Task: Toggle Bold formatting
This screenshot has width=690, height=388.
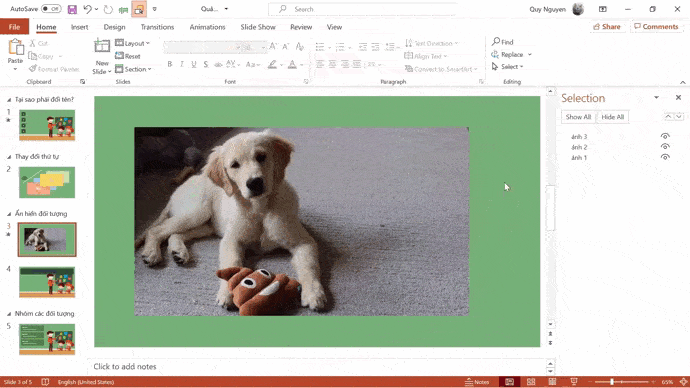Action: pyautogui.click(x=170, y=64)
